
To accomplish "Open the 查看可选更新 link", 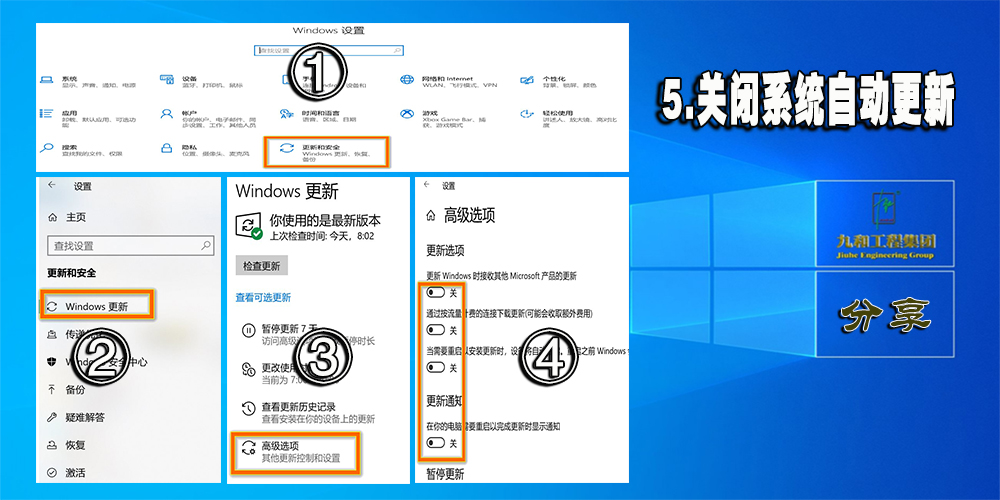I will click(x=263, y=297).
